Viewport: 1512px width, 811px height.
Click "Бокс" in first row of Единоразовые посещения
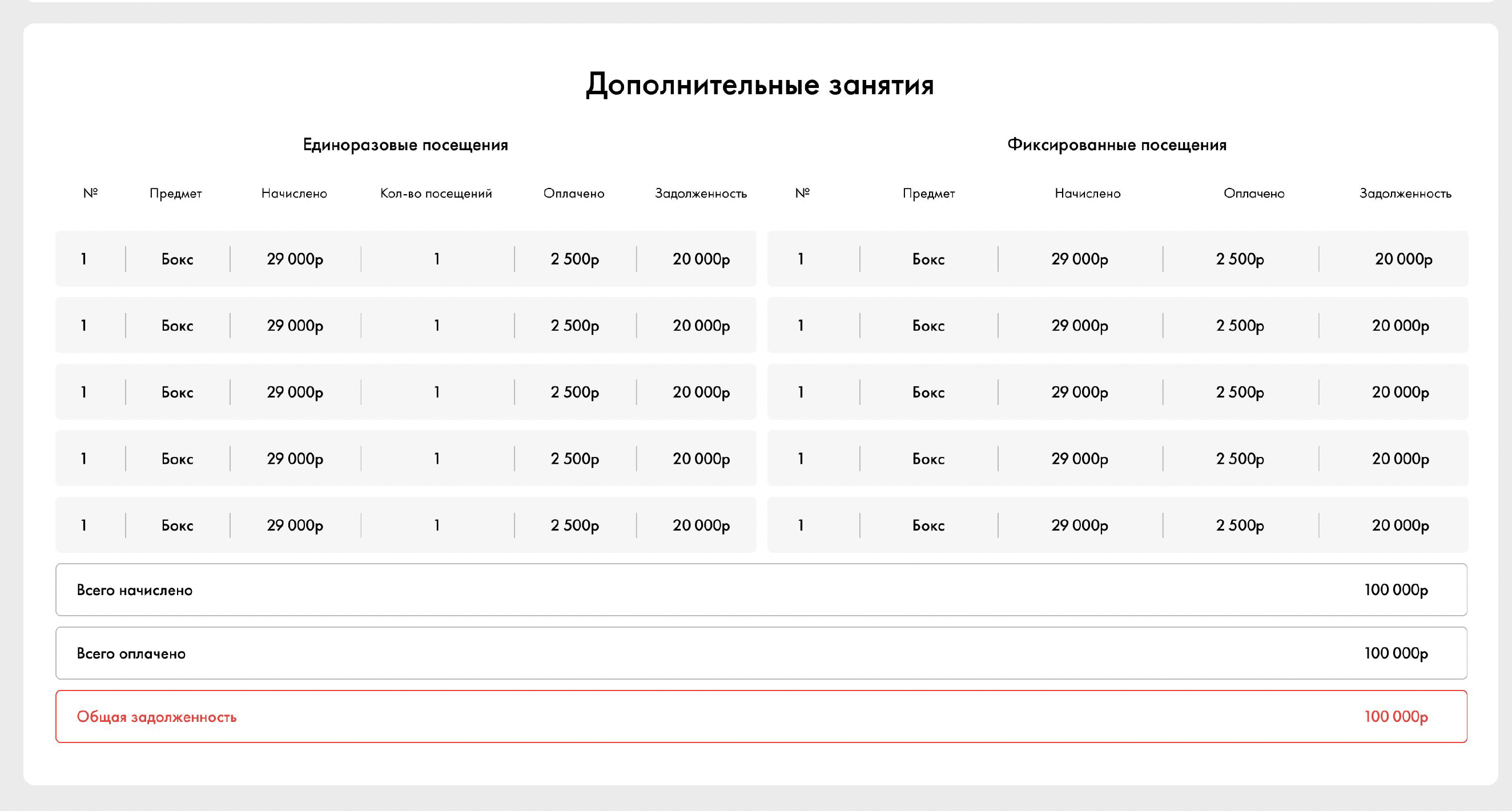[x=177, y=259]
